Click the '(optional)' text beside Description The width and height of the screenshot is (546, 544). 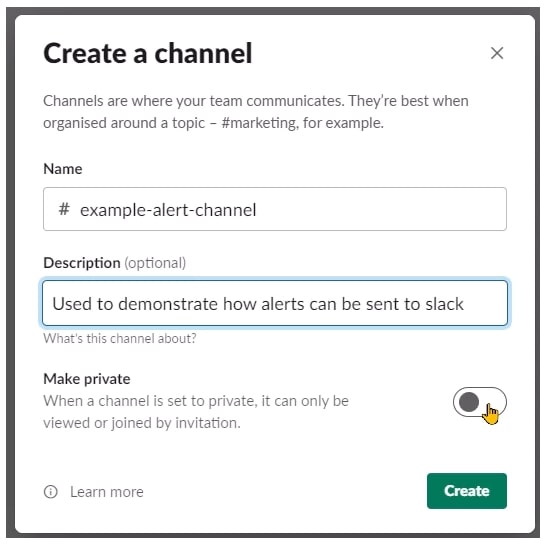[155, 263]
